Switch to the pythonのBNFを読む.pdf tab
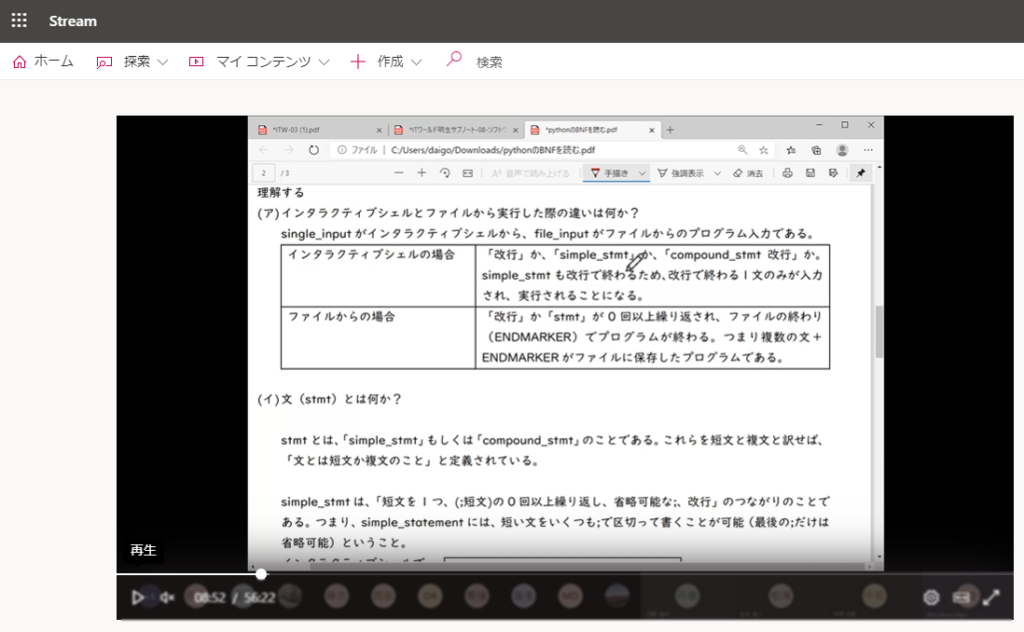The width and height of the screenshot is (1024, 632). tap(585, 130)
